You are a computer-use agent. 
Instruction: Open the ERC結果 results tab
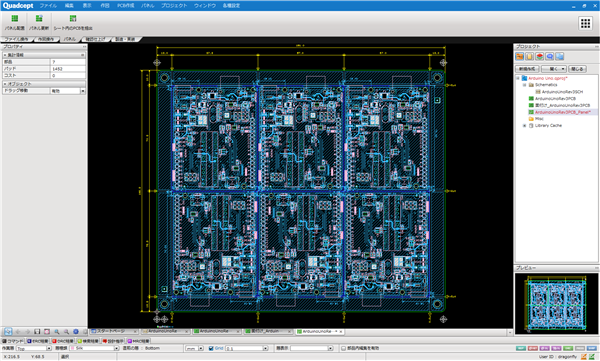(38, 341)
